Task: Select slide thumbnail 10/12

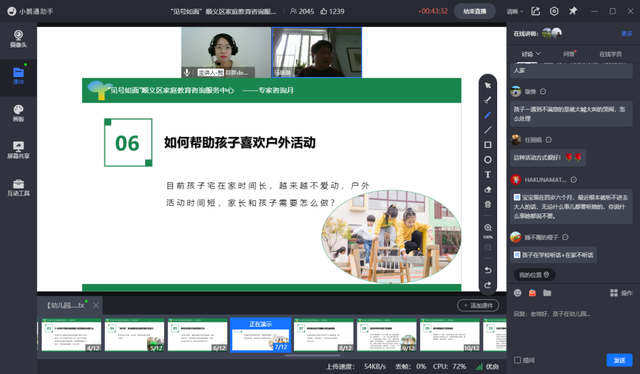Action: [450, 335]
